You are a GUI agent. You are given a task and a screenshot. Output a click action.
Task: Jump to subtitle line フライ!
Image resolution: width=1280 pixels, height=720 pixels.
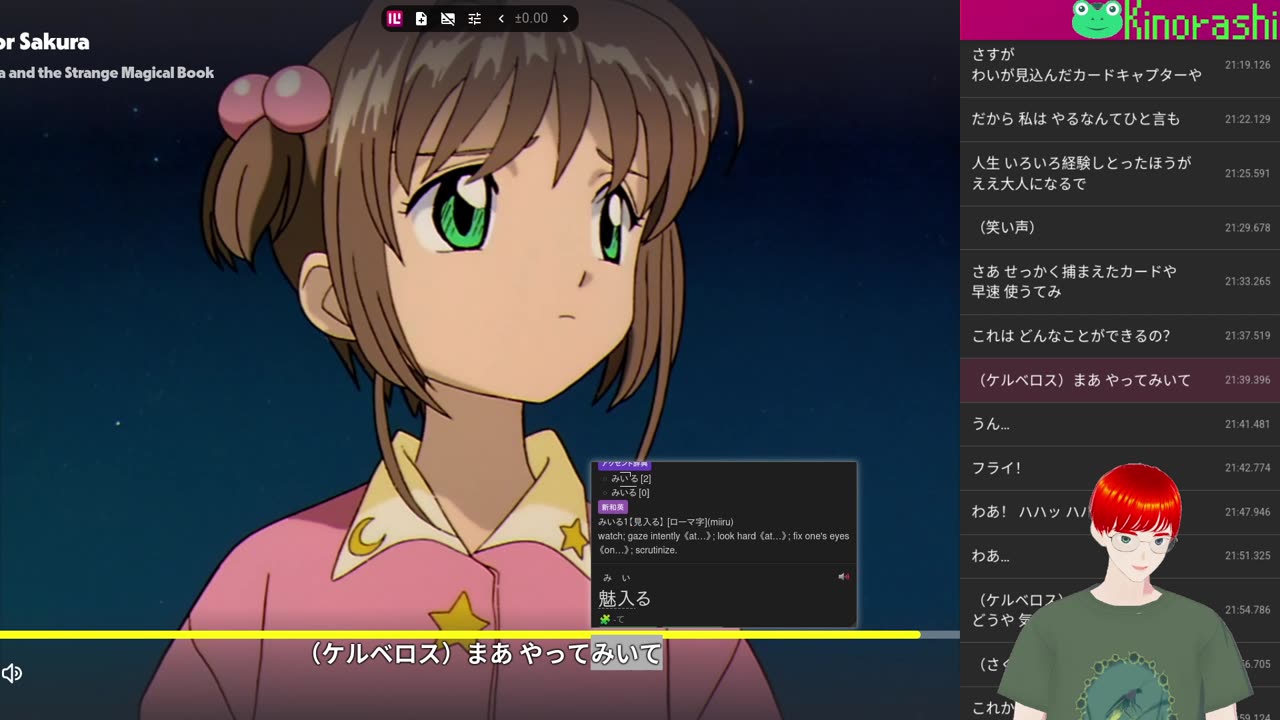[1120, 468]
